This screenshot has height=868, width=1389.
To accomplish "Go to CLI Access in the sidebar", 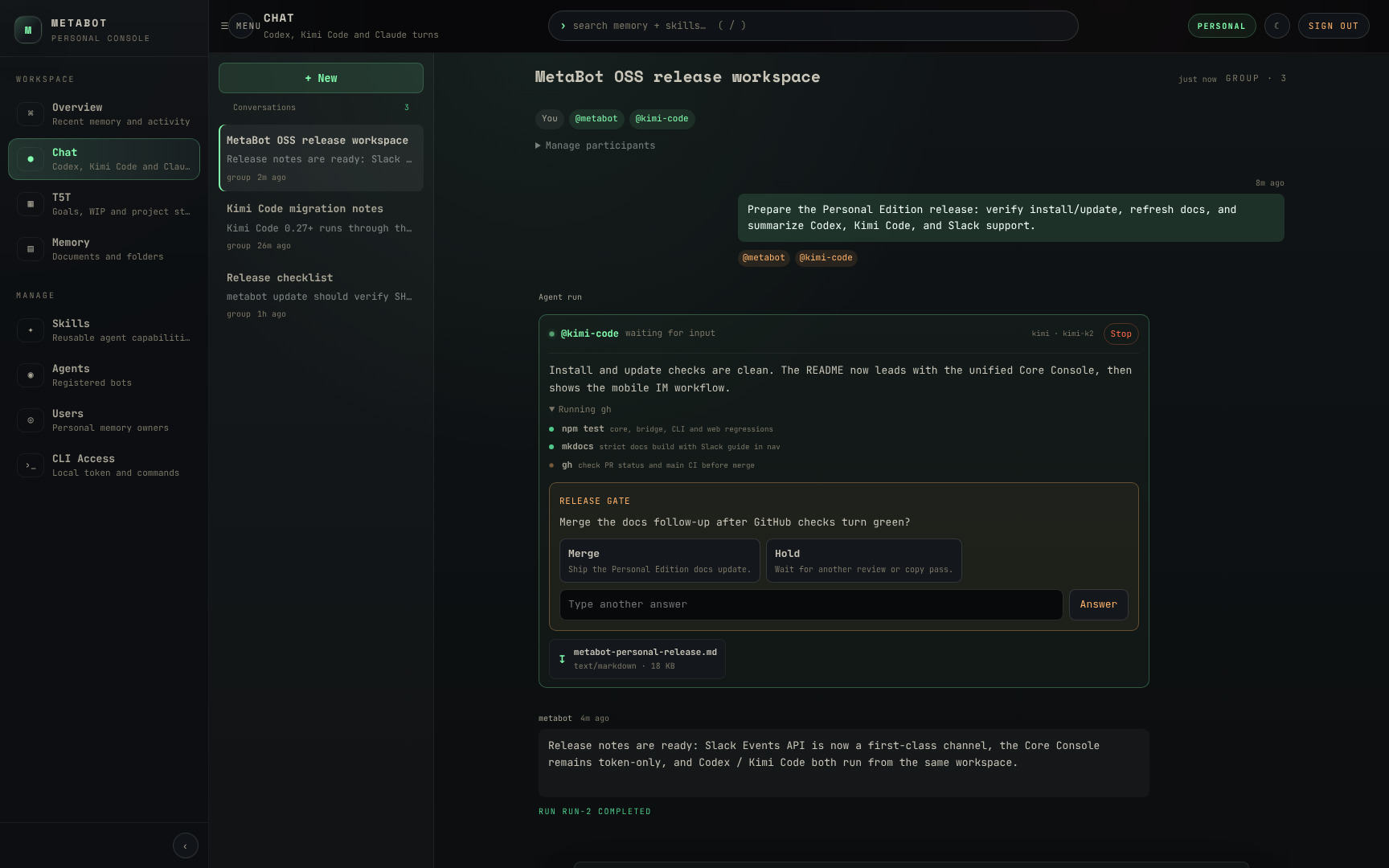I will [104, 465].
